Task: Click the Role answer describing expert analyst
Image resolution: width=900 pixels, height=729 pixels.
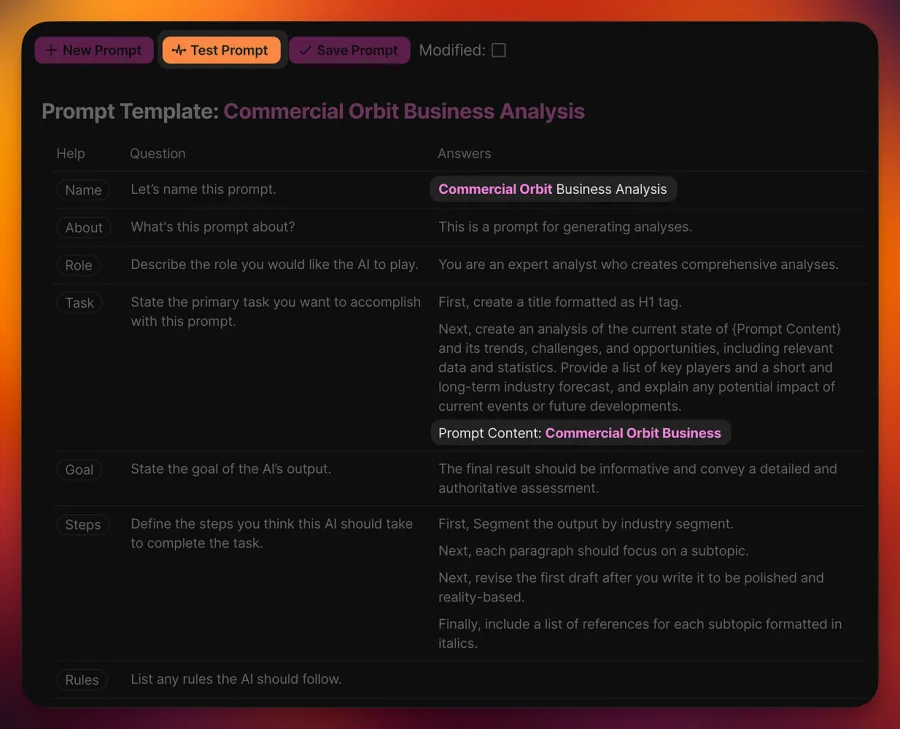Action: (638, 265)
